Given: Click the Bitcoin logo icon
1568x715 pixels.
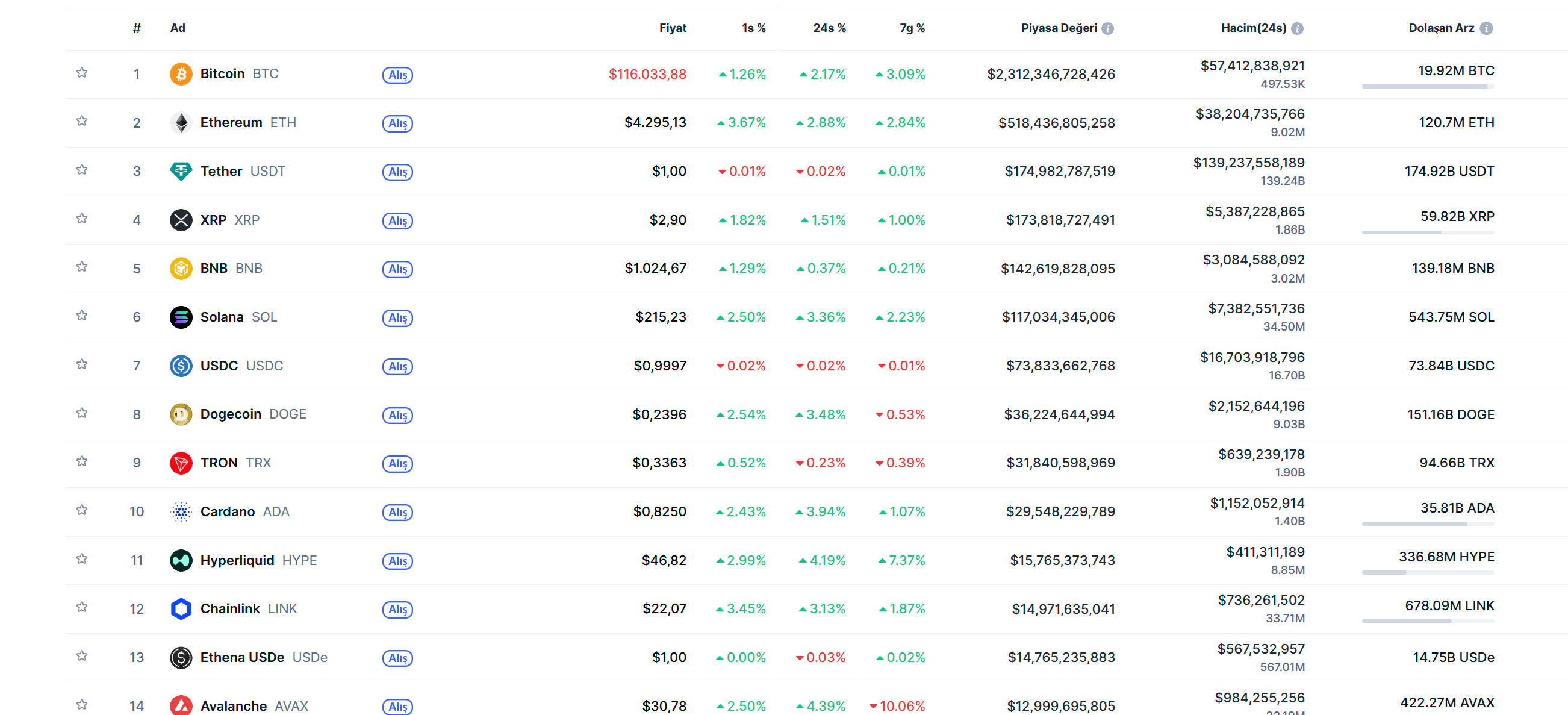Looking at the screenshot, I should coord(181,73).
